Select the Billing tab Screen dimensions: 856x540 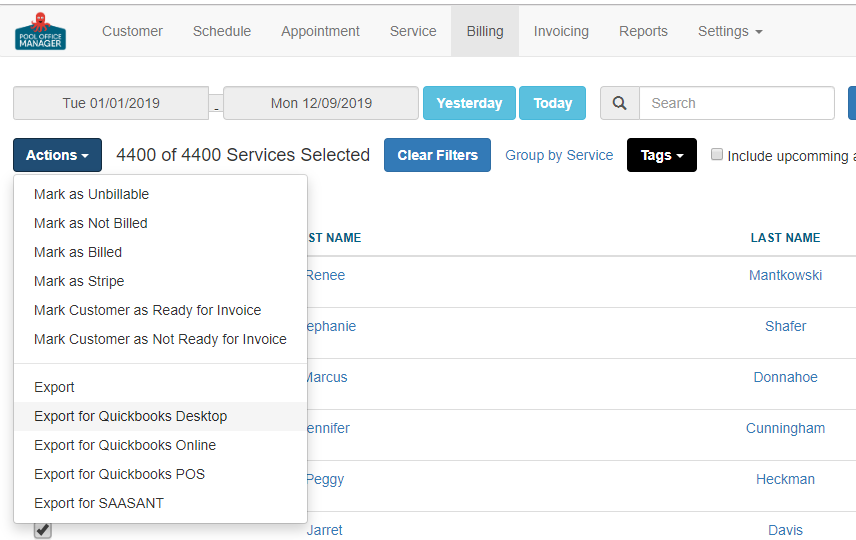(x=485, y=31)
